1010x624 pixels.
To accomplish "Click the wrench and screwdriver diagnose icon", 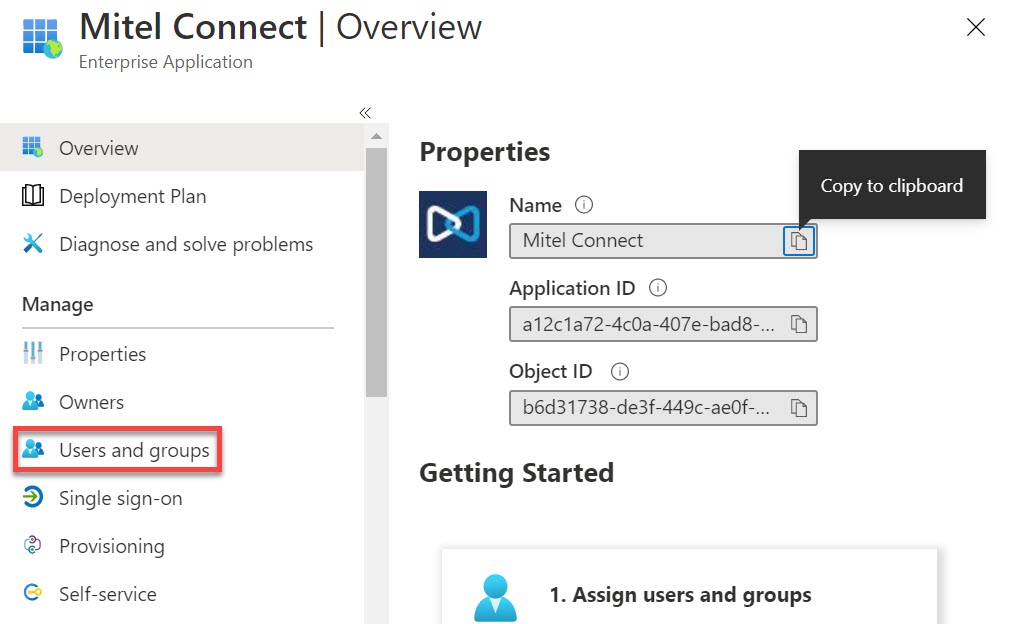I will tap(33, 243).
